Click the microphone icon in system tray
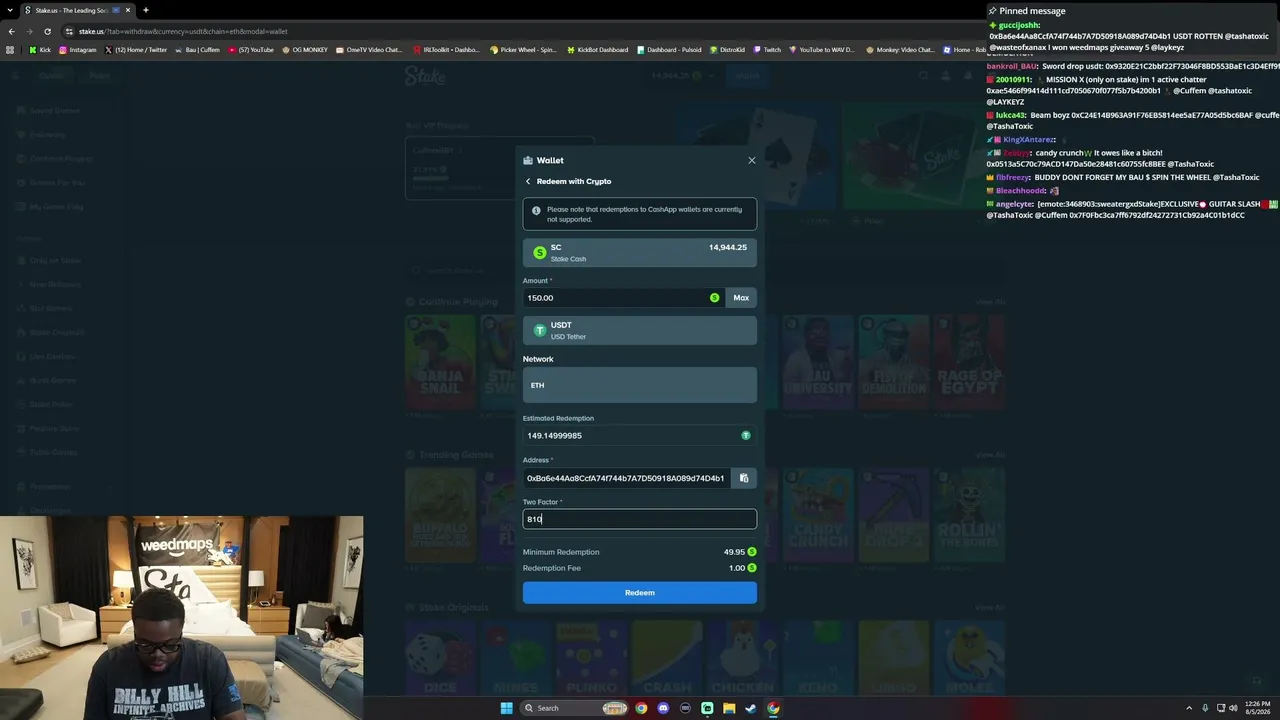 coord(1205,708)
